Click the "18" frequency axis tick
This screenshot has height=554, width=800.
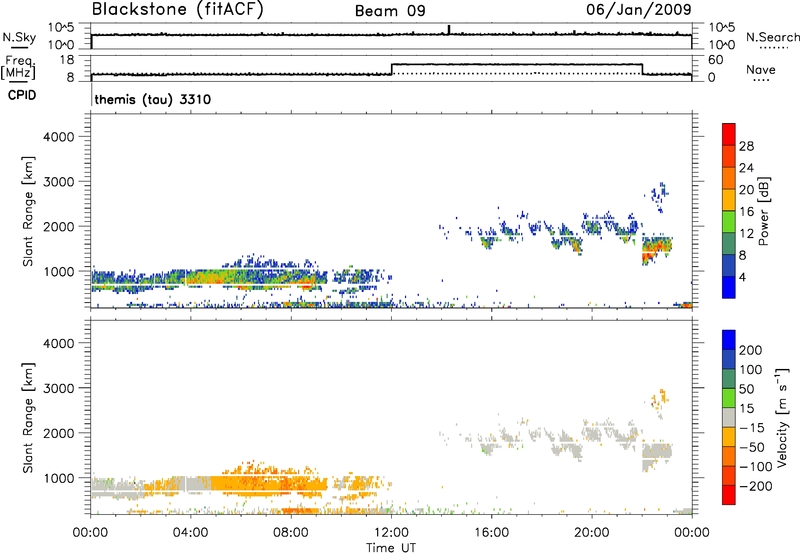pos(66,60)
